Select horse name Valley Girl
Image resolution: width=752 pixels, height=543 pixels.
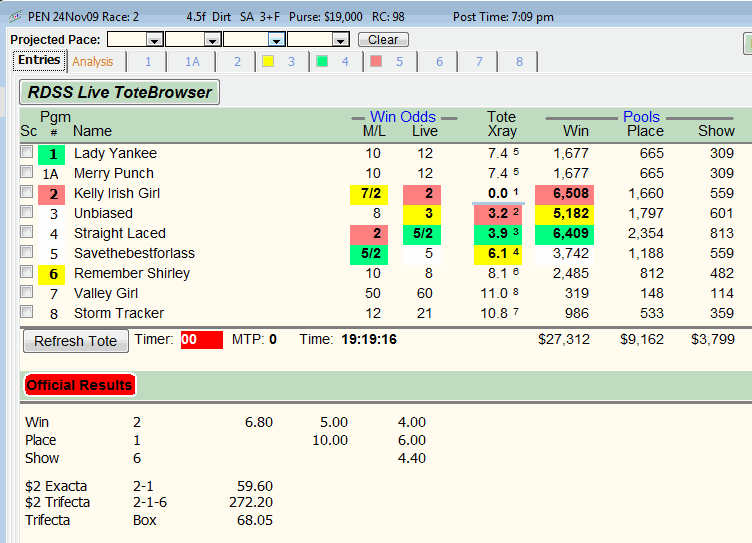(x=106, y=293)
